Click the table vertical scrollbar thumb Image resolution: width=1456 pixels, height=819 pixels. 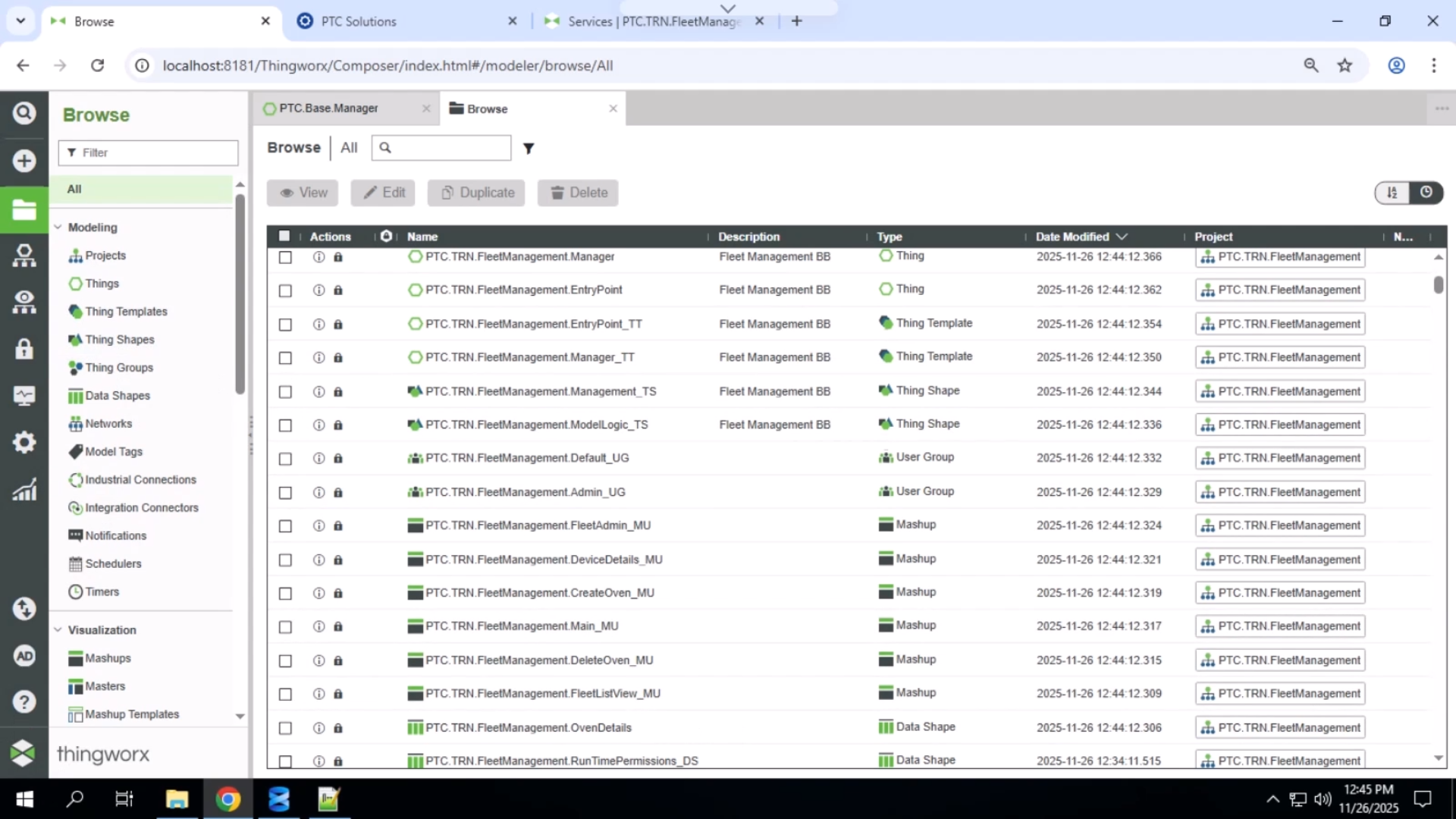click(1439, 285)
